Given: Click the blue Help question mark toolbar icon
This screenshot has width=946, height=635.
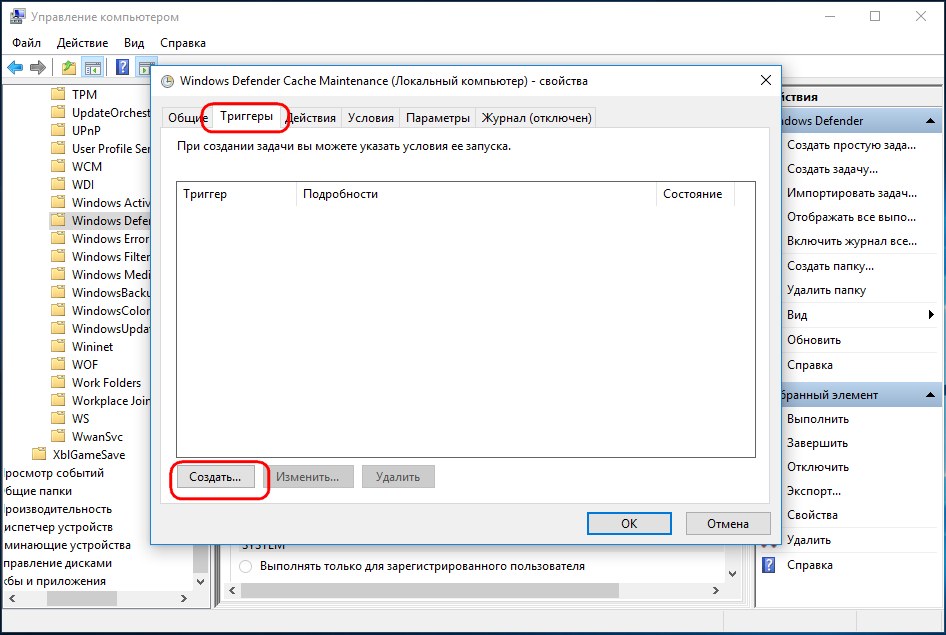Looking at the screenshot, I should [122, 67].
